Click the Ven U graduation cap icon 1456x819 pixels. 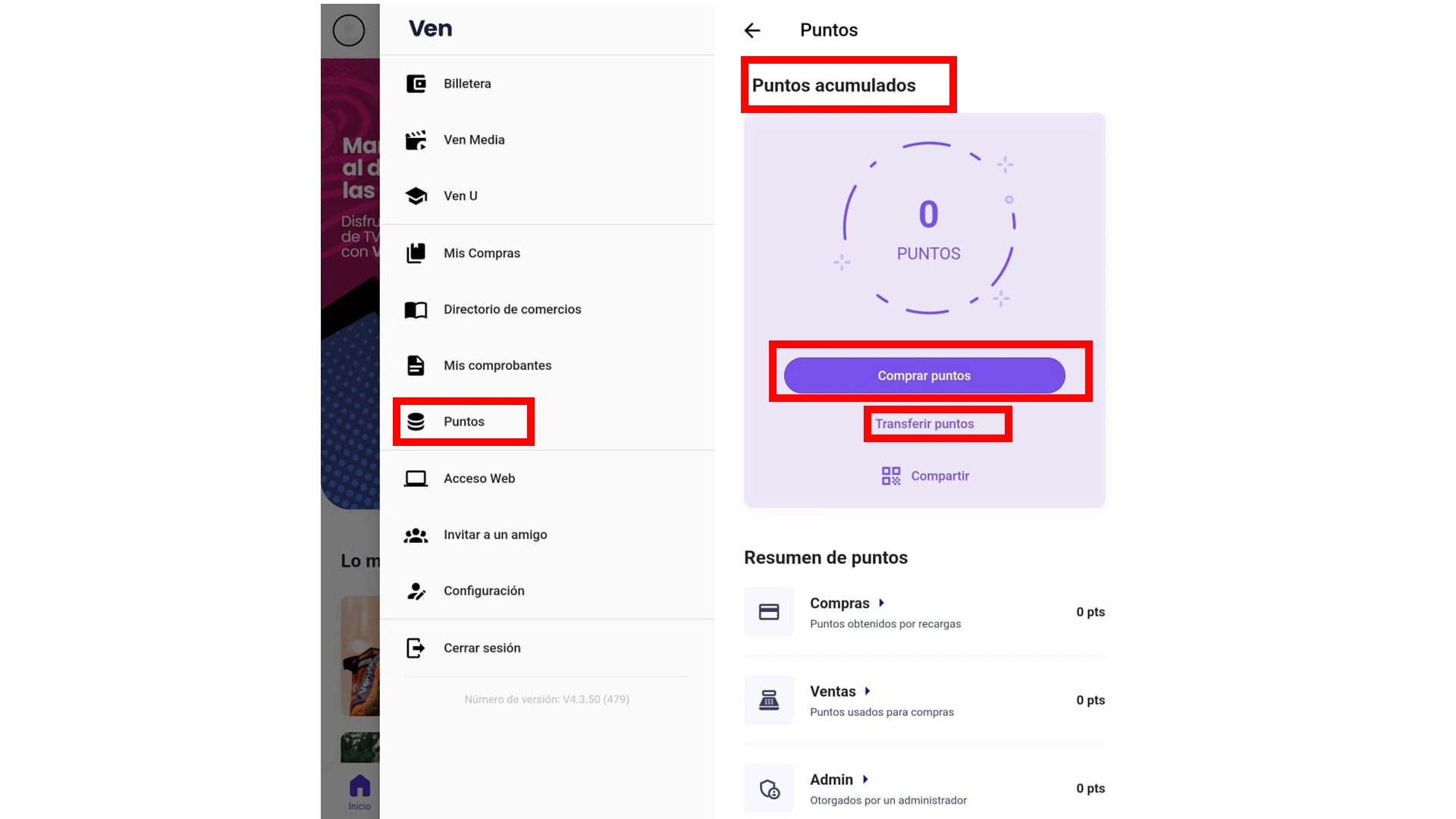pos(416,196)
